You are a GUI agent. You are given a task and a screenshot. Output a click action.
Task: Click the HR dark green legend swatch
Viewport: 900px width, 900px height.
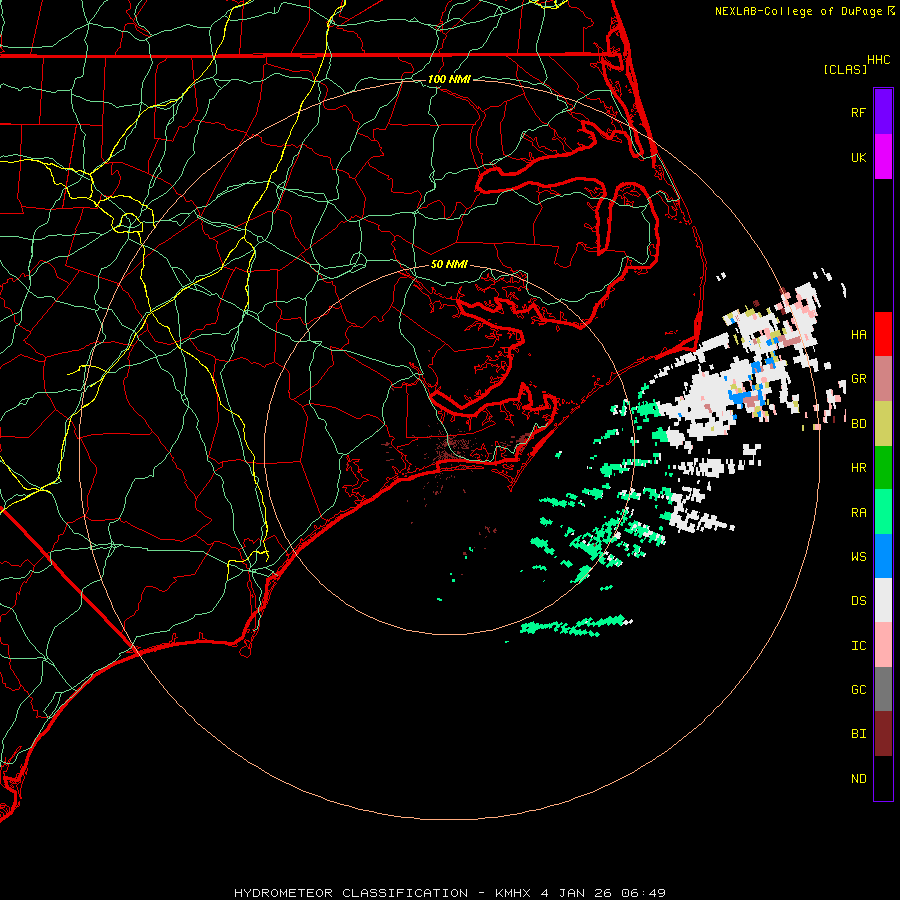(x=883, y=468)
